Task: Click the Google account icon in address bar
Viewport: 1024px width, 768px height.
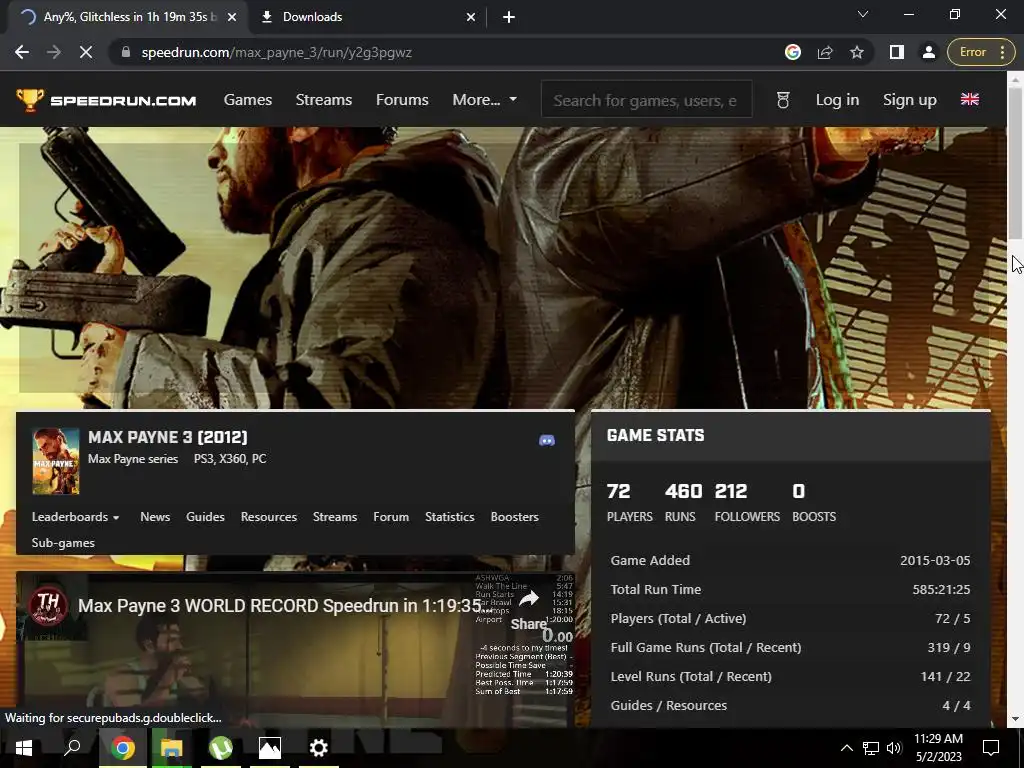Action: coord(793,52)
